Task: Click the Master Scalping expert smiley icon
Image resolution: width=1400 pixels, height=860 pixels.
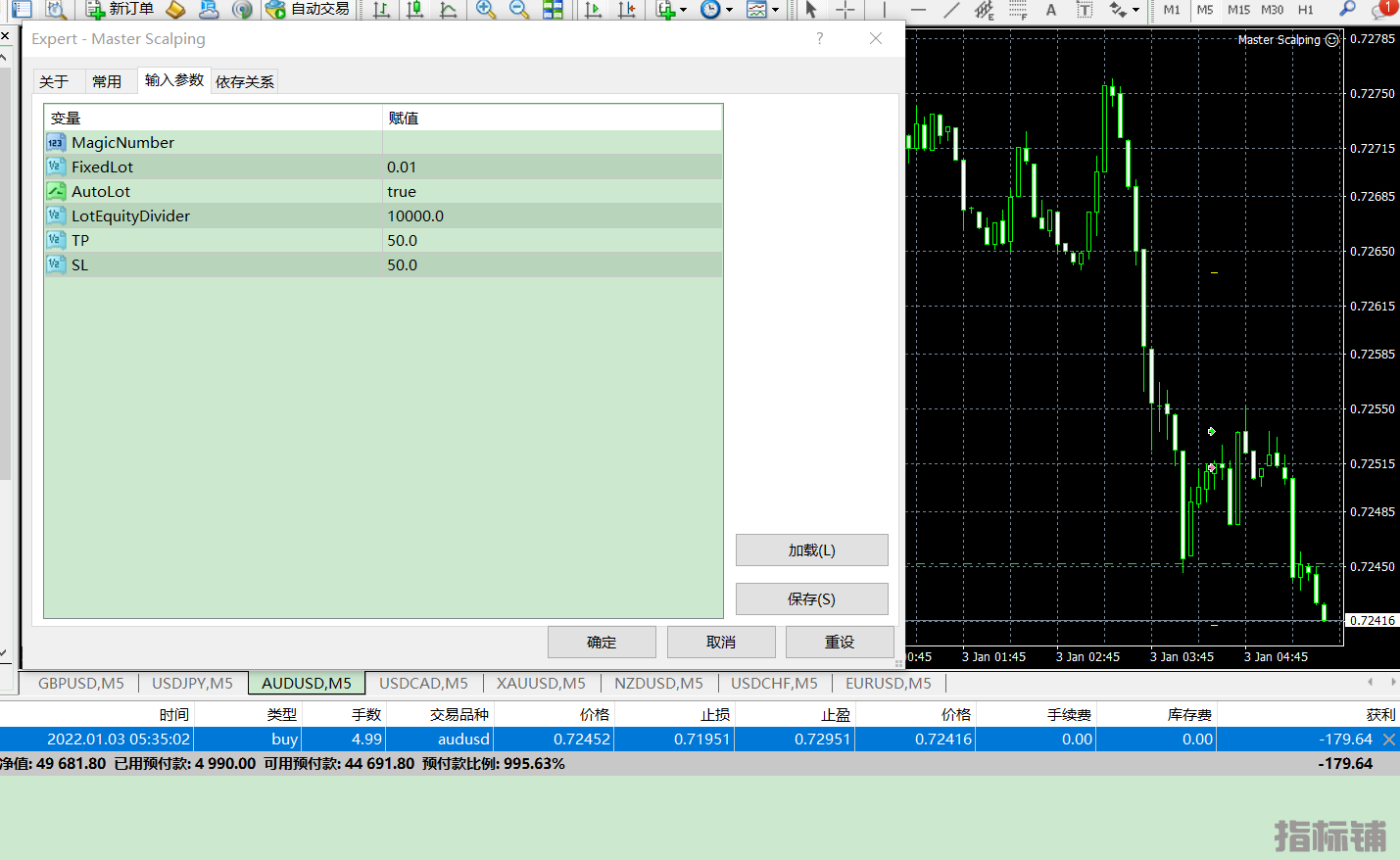Action: tap(1331, 40)
